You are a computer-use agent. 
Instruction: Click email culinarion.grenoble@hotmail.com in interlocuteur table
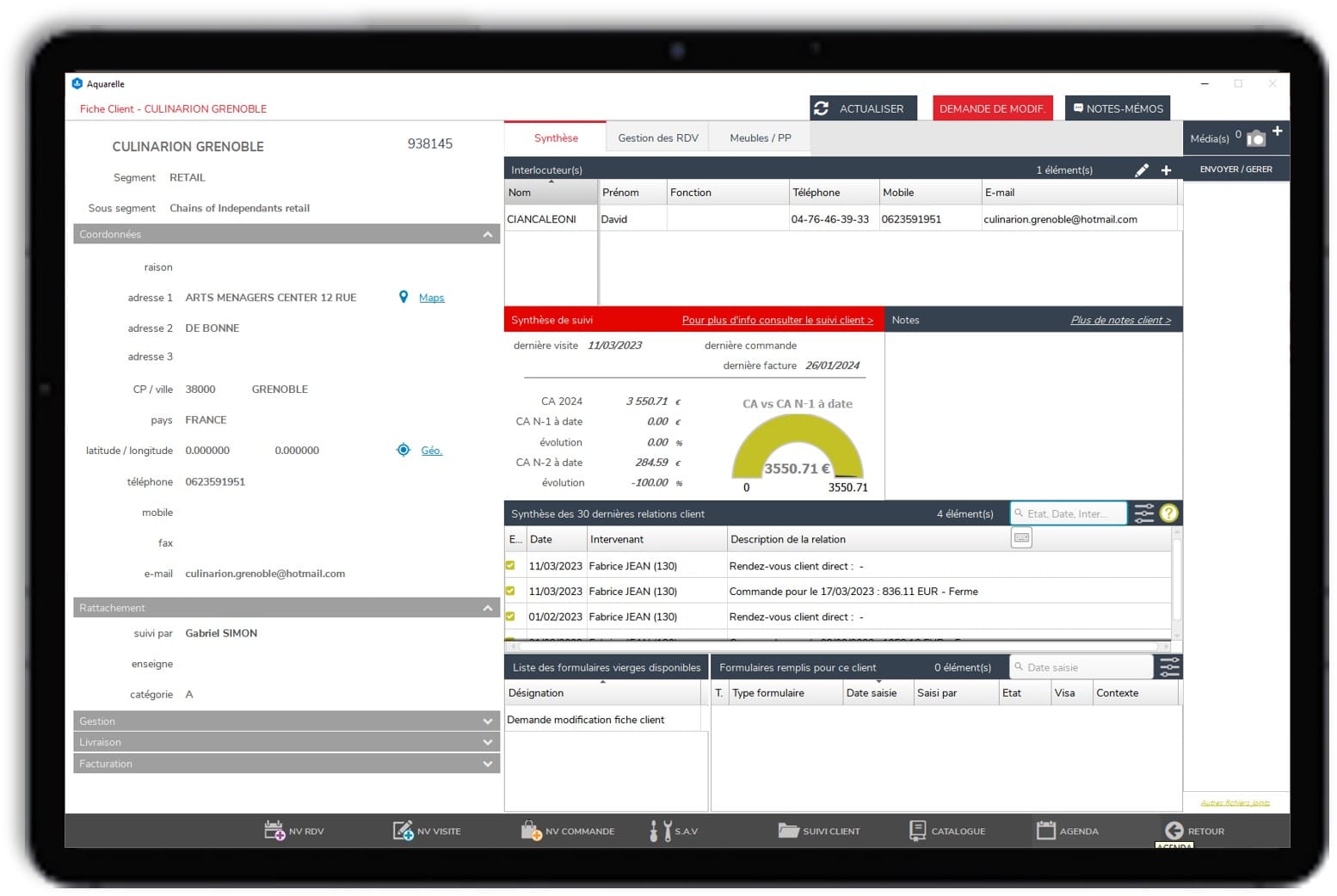pyautogui.click(x=1060, y=219)
